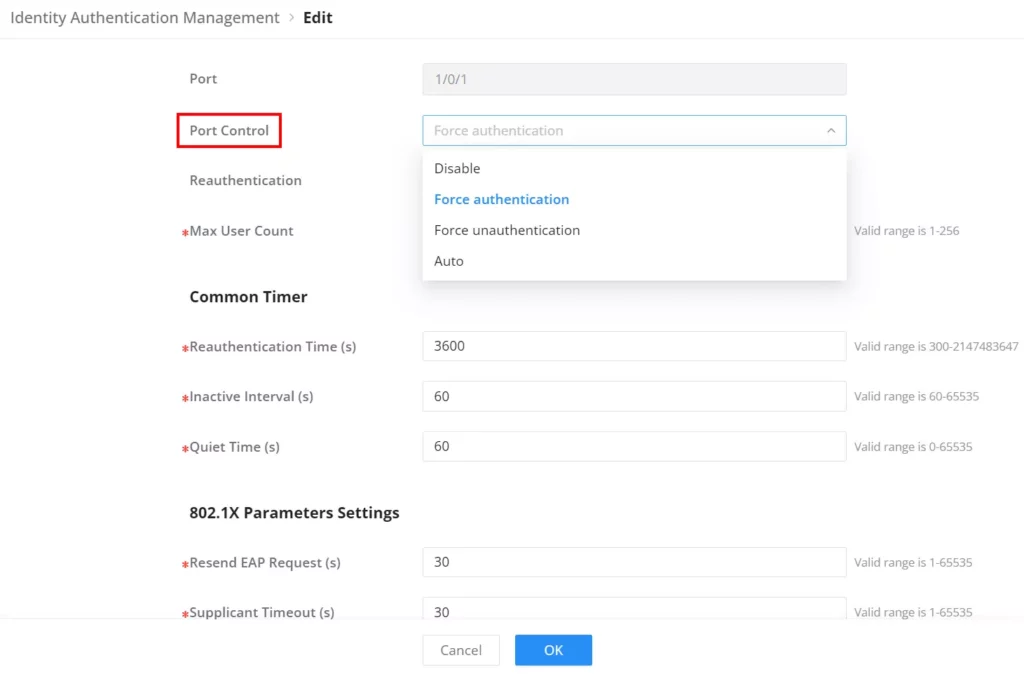Choose Force authentication option
1024x674 pixels.
pos(634,199)
